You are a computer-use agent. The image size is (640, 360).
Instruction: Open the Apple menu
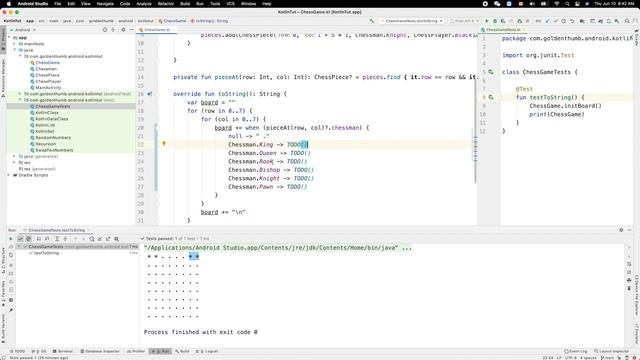pos(9,4)
